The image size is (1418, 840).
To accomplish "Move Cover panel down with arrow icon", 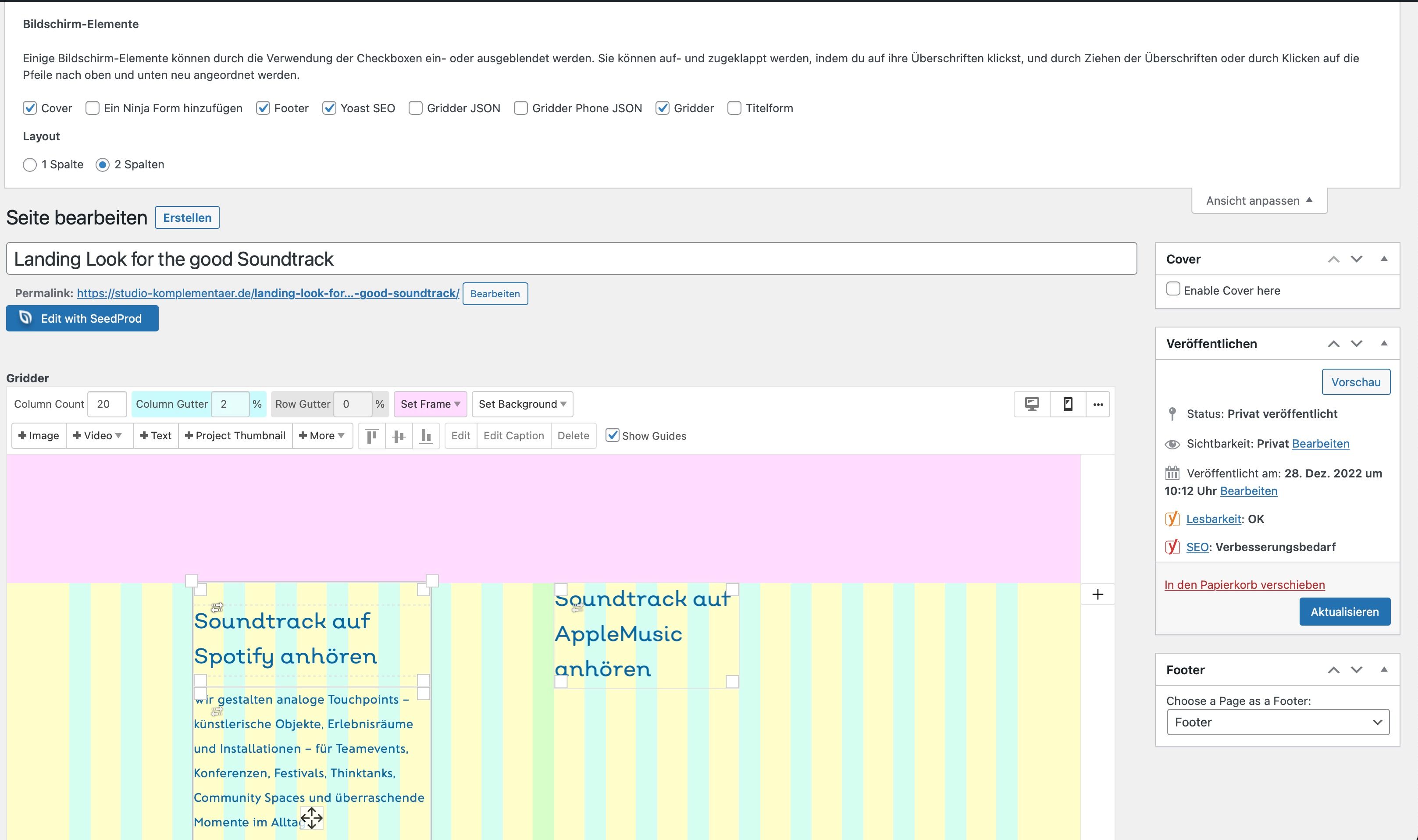I will click(x=1356, y=259).
